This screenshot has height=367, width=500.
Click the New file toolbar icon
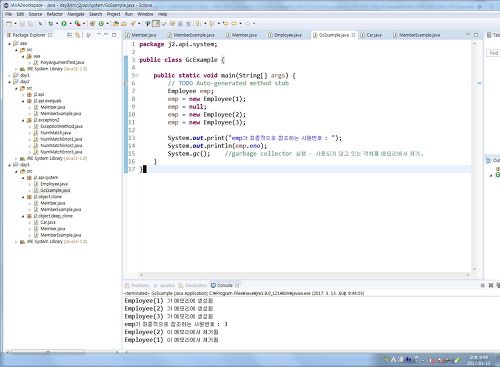pyautogui.click(x=9, y=24)
